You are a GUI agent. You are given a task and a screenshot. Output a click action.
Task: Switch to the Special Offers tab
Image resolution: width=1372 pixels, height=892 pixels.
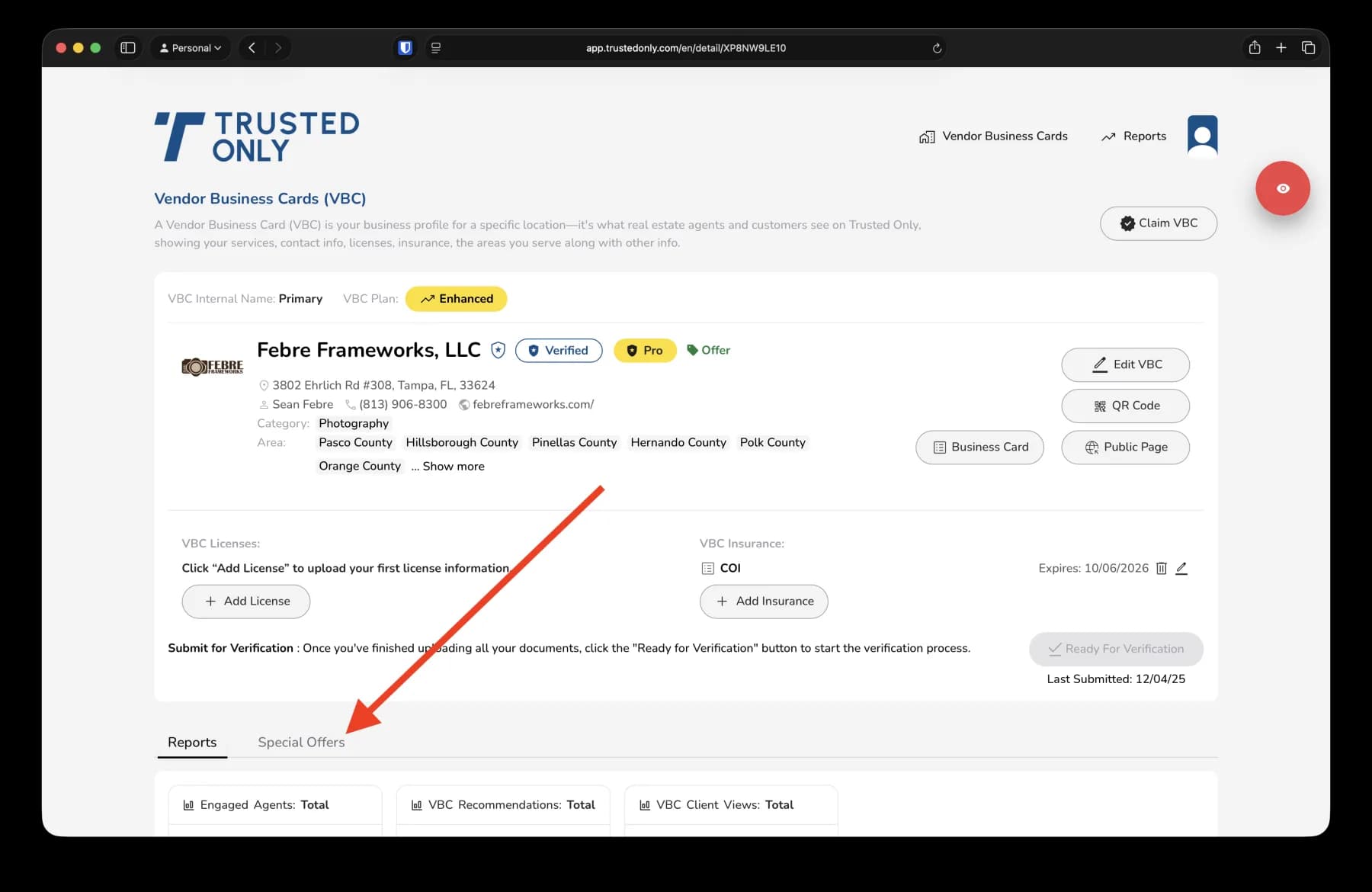point(301,743)
